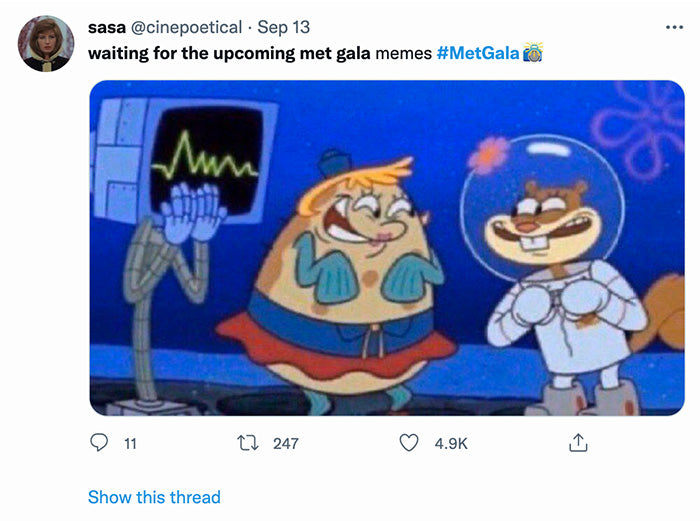Open the #MetGala hashtag
700x521 pixels.
point(478,53)
